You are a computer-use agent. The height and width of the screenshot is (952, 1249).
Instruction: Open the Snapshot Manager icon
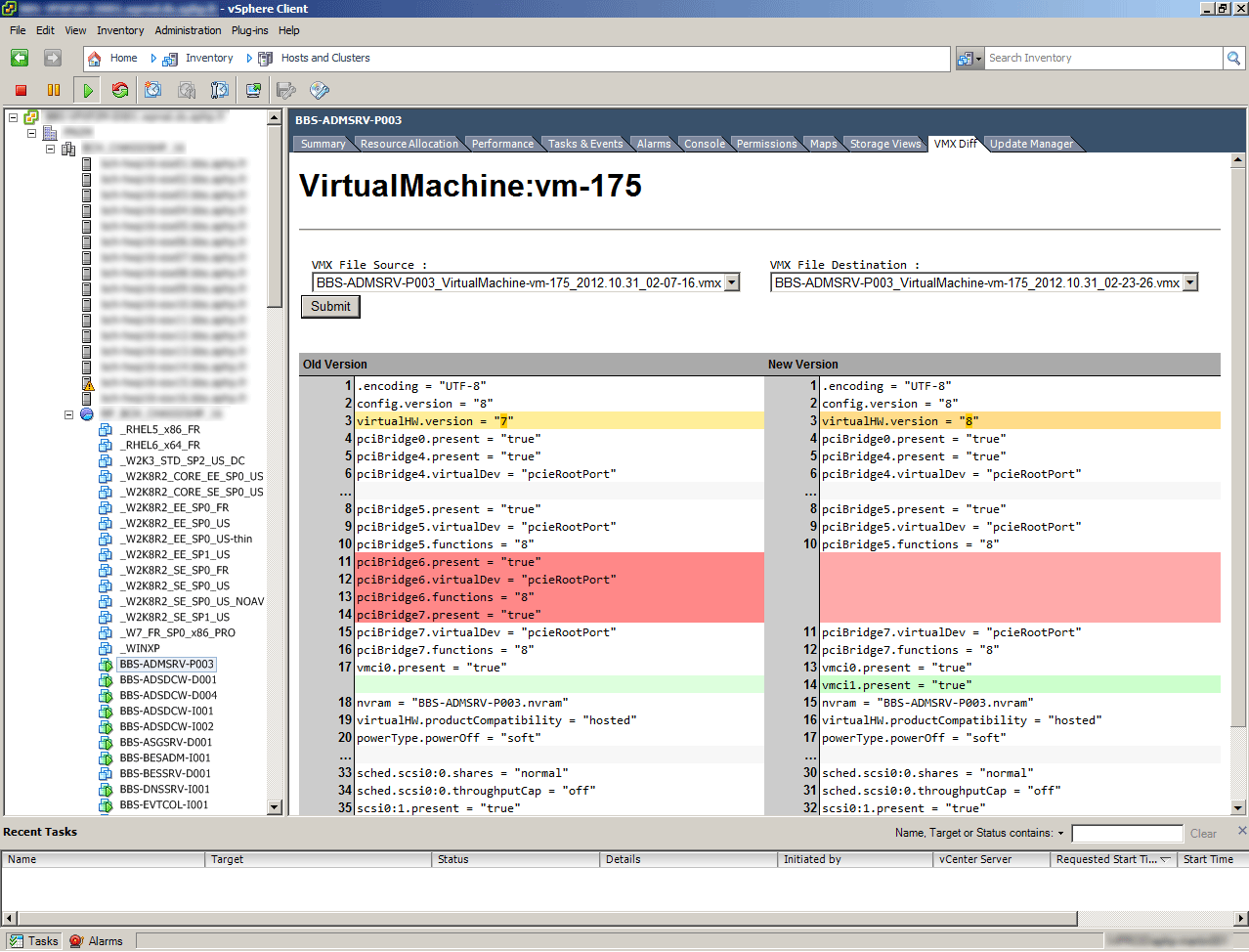(220, 91)
